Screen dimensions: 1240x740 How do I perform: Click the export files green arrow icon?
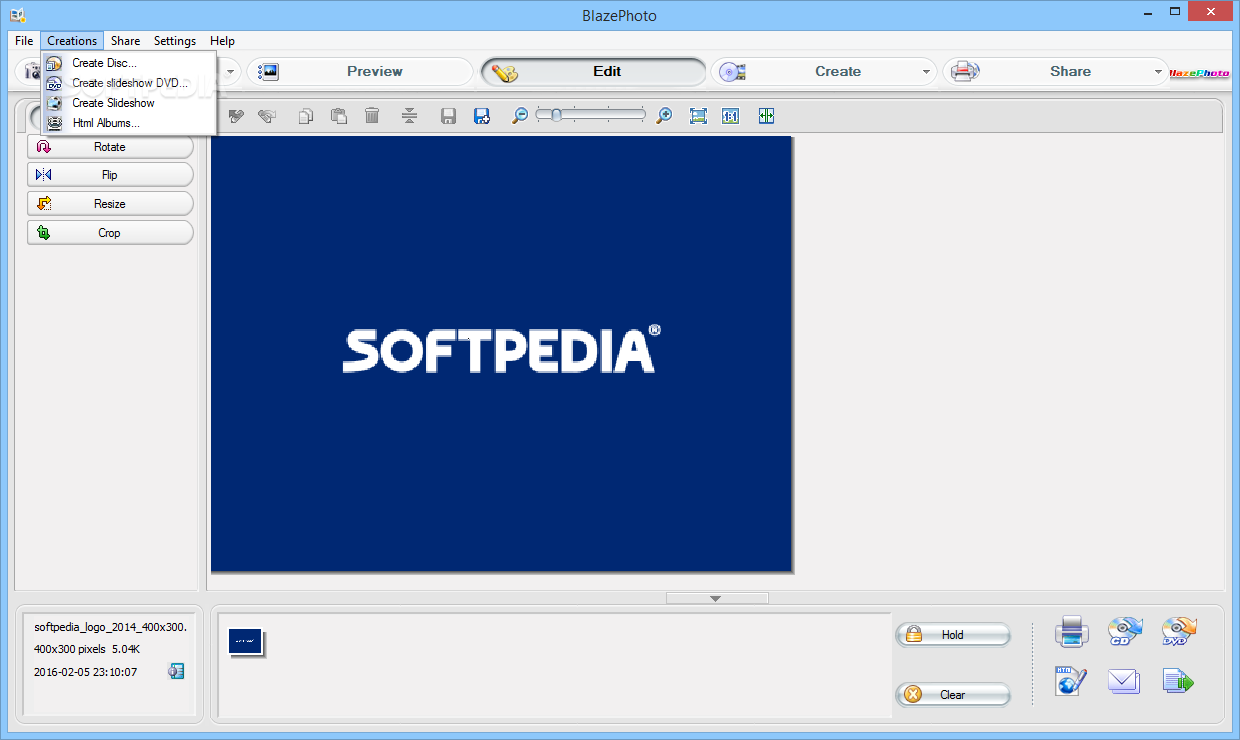[x=1179, y=682]
